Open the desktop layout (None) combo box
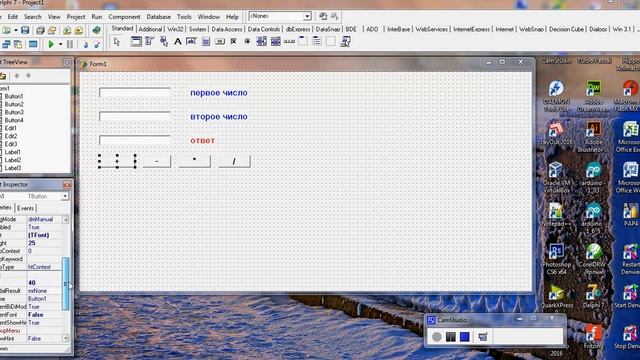640x360 pixels. point(280,16)
